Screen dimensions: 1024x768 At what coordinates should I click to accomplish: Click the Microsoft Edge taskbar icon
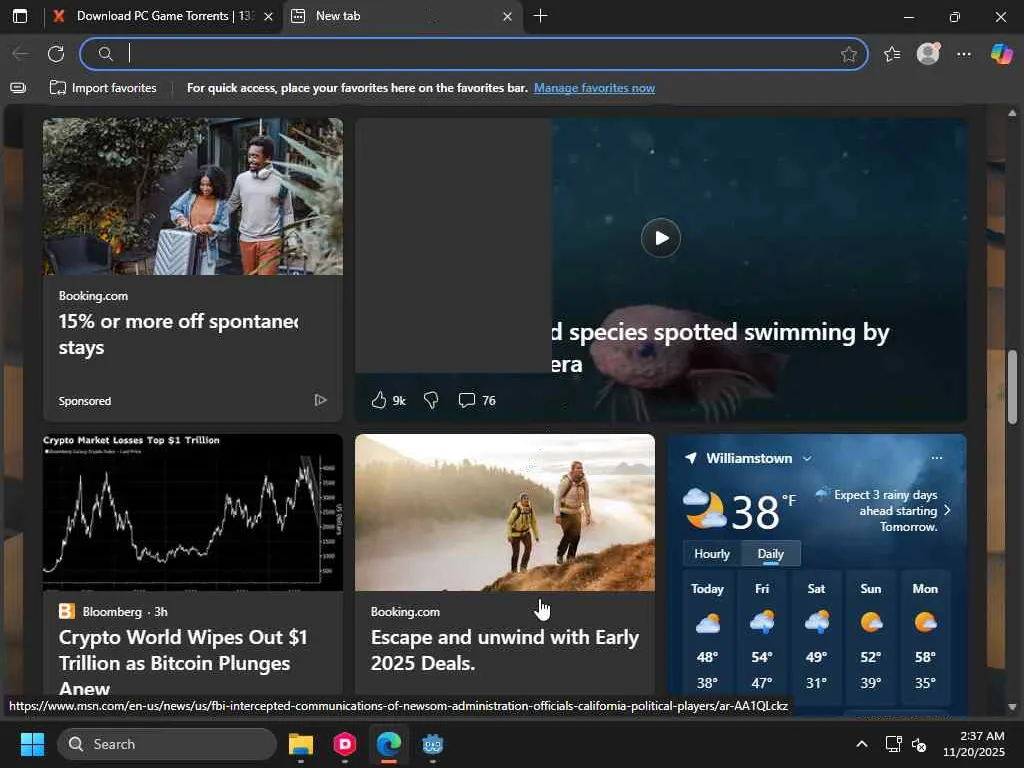click(x=389, y=744)
